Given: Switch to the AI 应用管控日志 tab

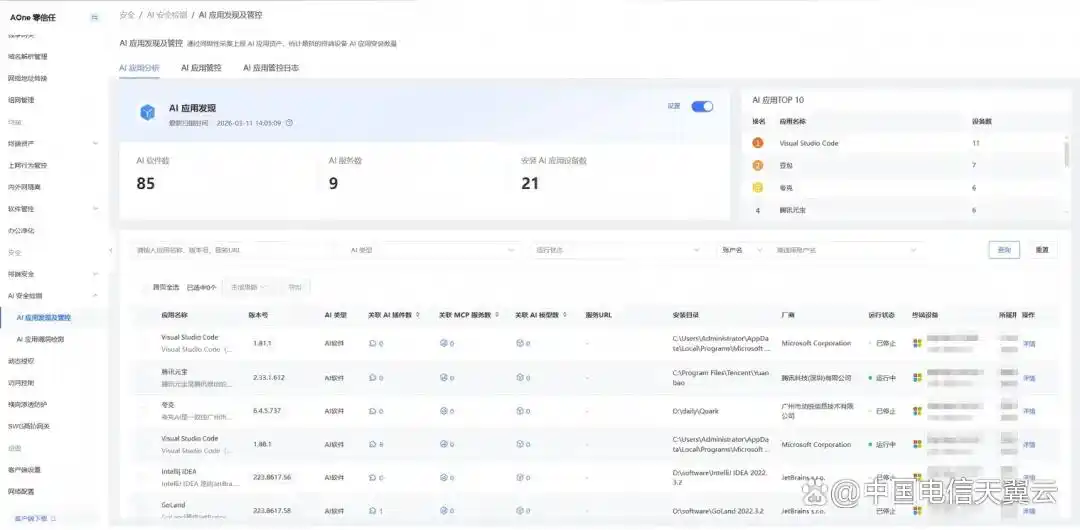Looking at the screenshot, I should tap(270, 68).
